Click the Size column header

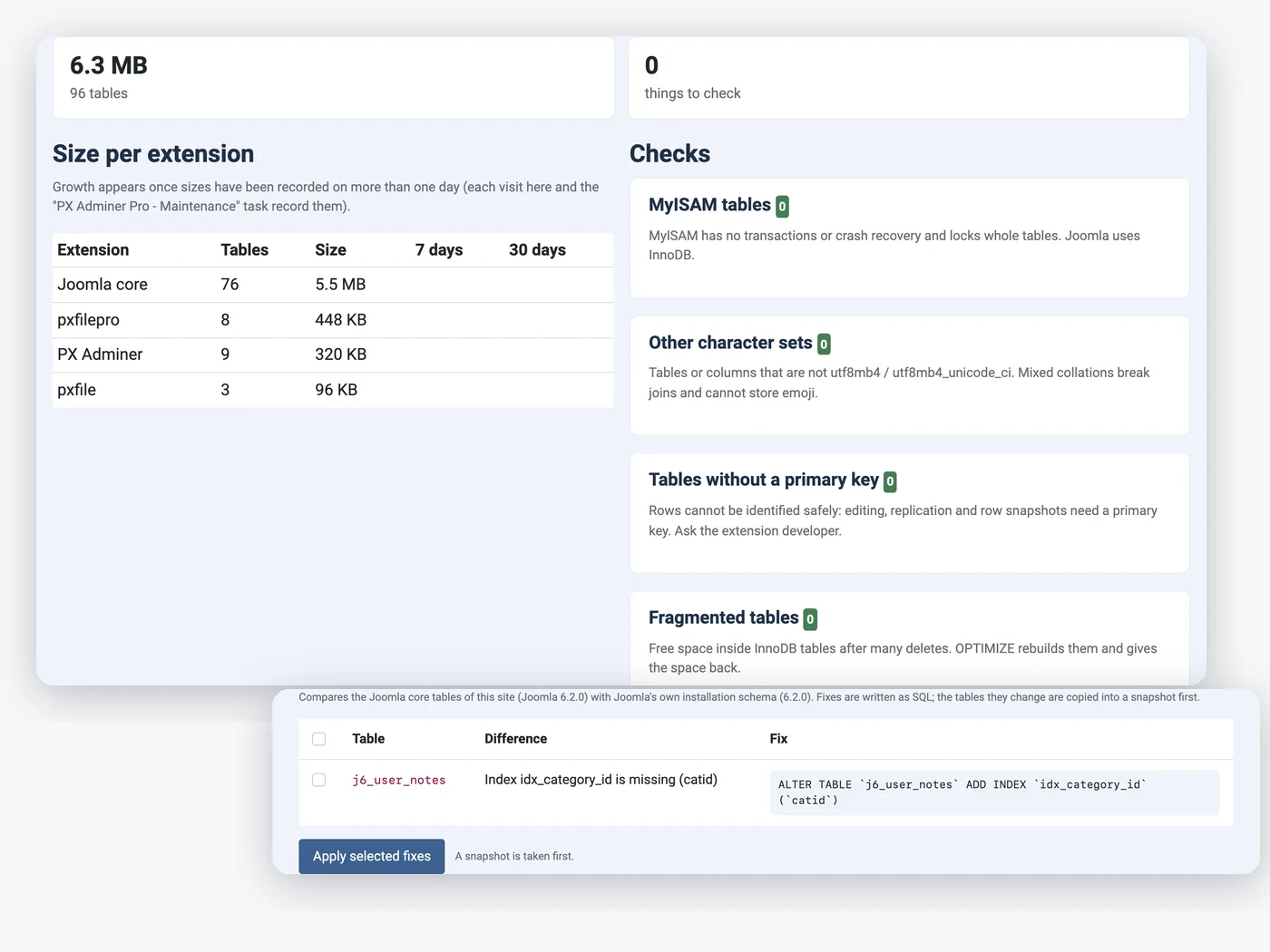point(331,250)
